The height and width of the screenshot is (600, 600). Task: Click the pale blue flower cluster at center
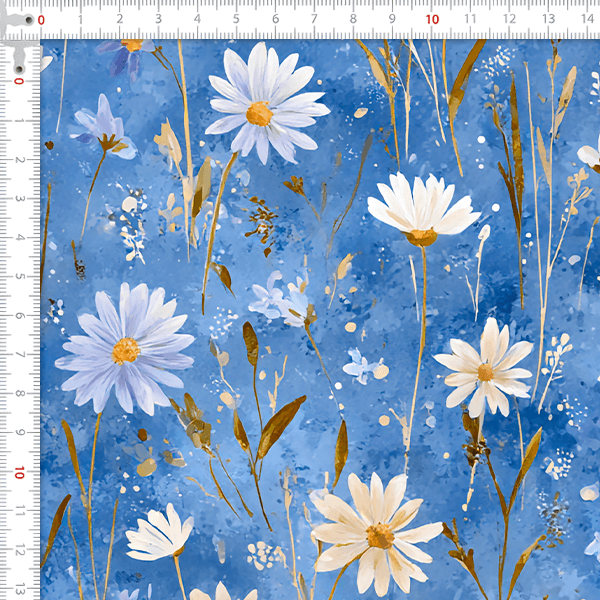[280, 300]
